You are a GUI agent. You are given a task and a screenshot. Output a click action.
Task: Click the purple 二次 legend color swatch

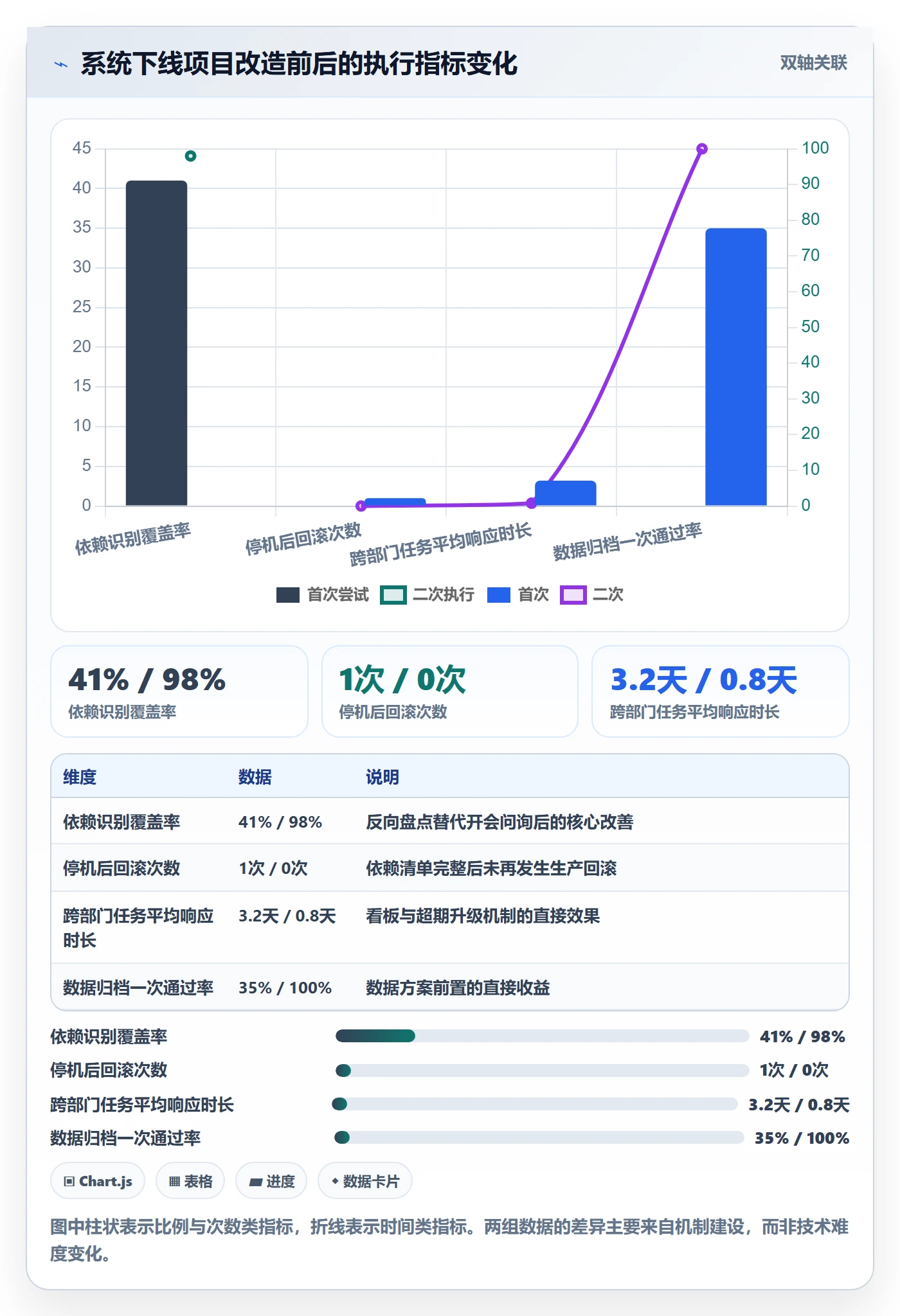pos(573,595)
